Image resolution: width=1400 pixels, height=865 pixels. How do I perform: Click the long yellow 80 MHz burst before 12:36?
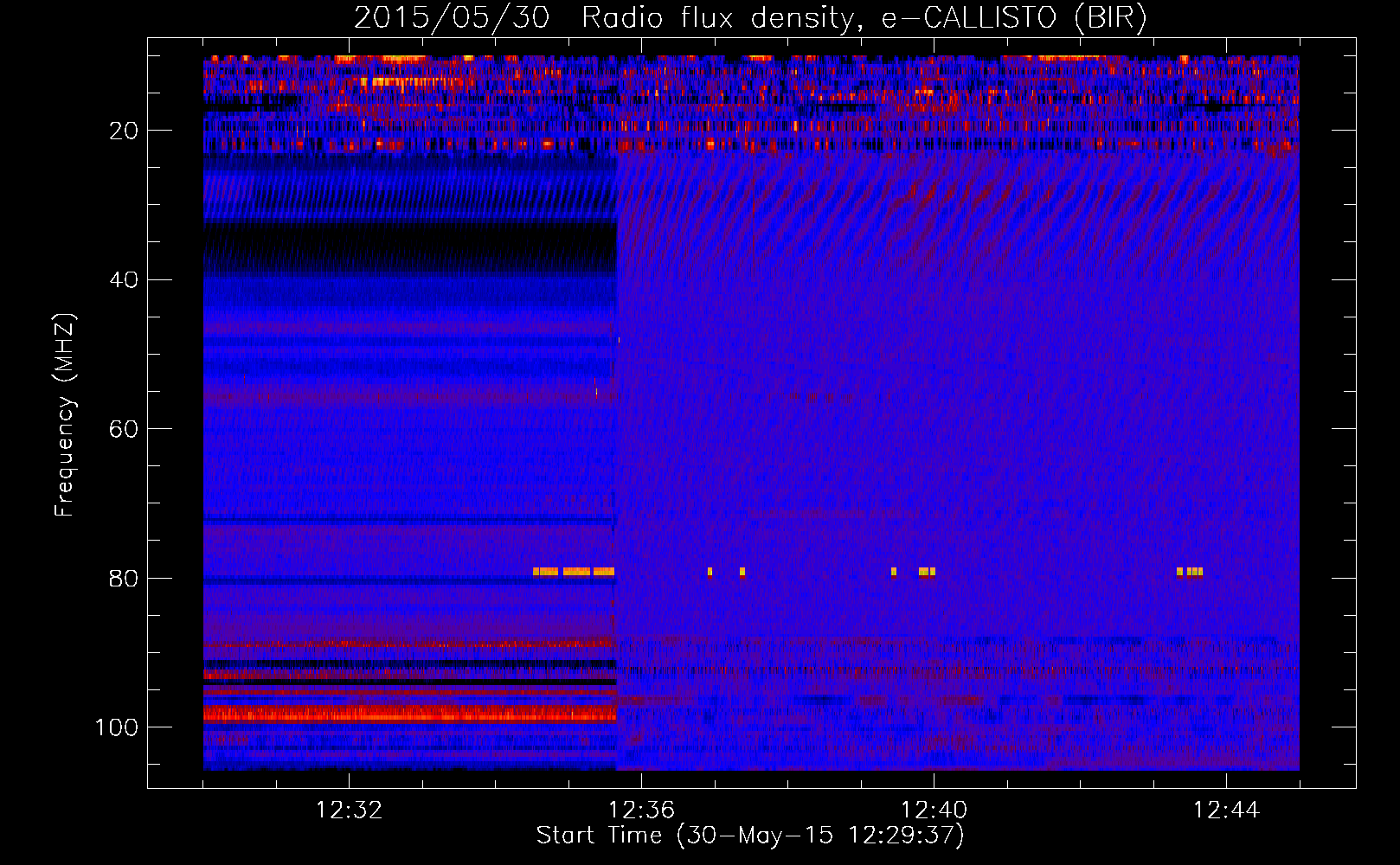tap(574, 572)
